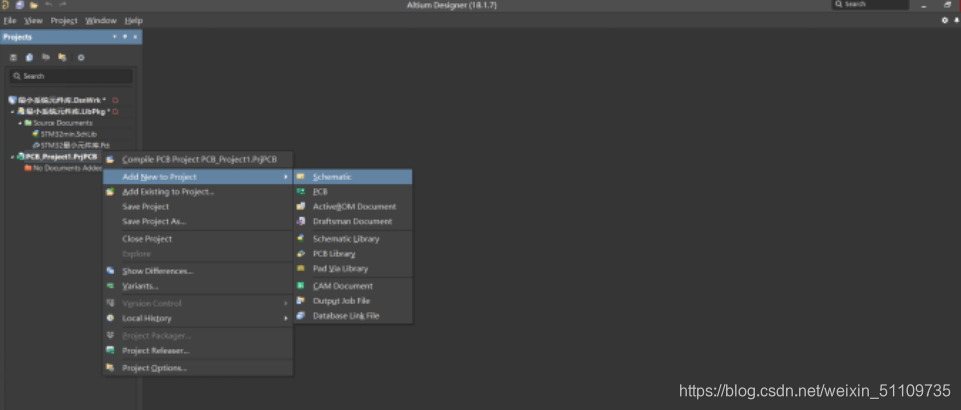
Task: Open the View menu
Action: coord(33,20)
